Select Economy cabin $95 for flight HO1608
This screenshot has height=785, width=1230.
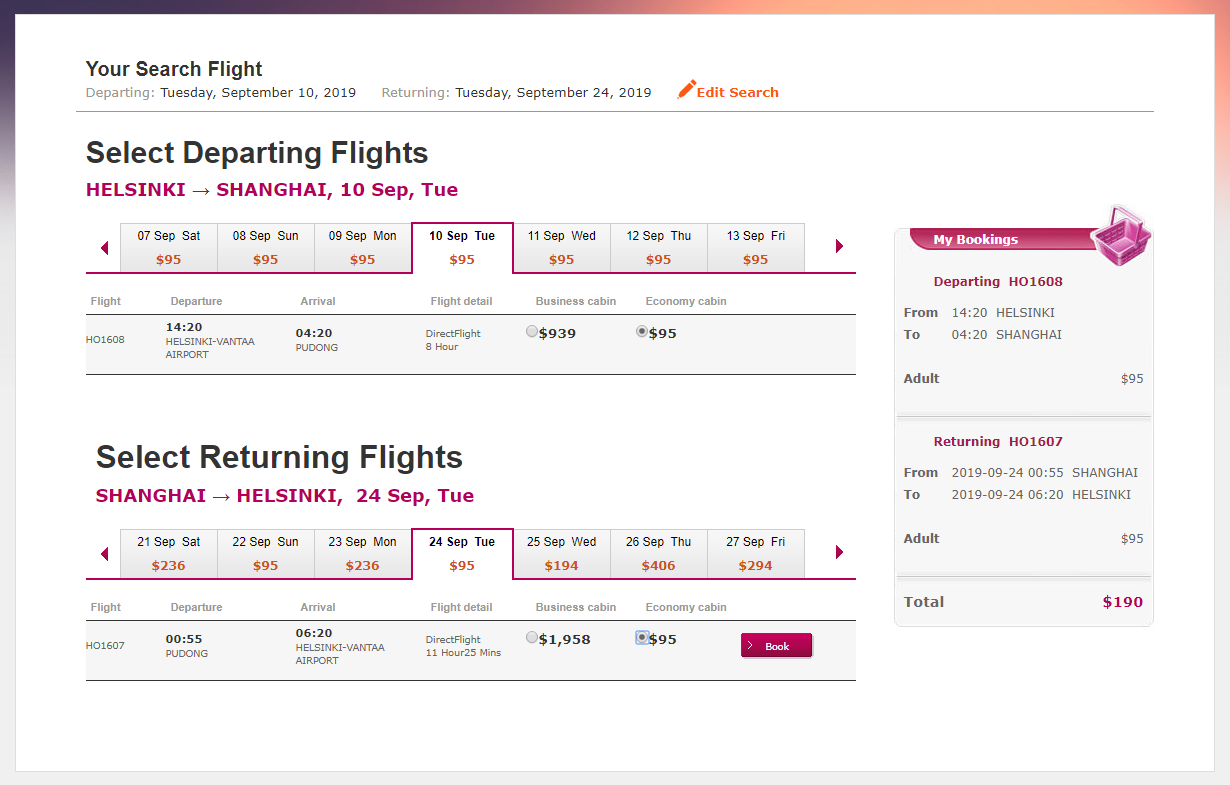tap(642, 332)
